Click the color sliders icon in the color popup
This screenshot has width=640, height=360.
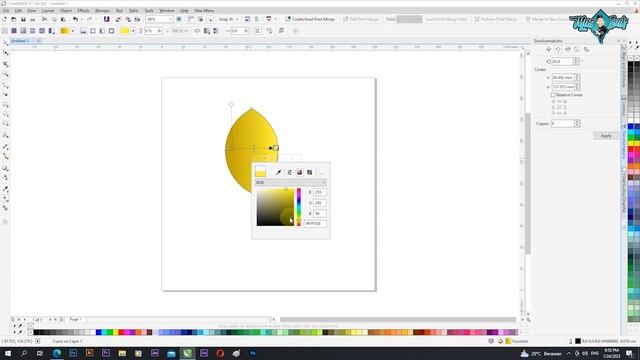click(289, 172)
